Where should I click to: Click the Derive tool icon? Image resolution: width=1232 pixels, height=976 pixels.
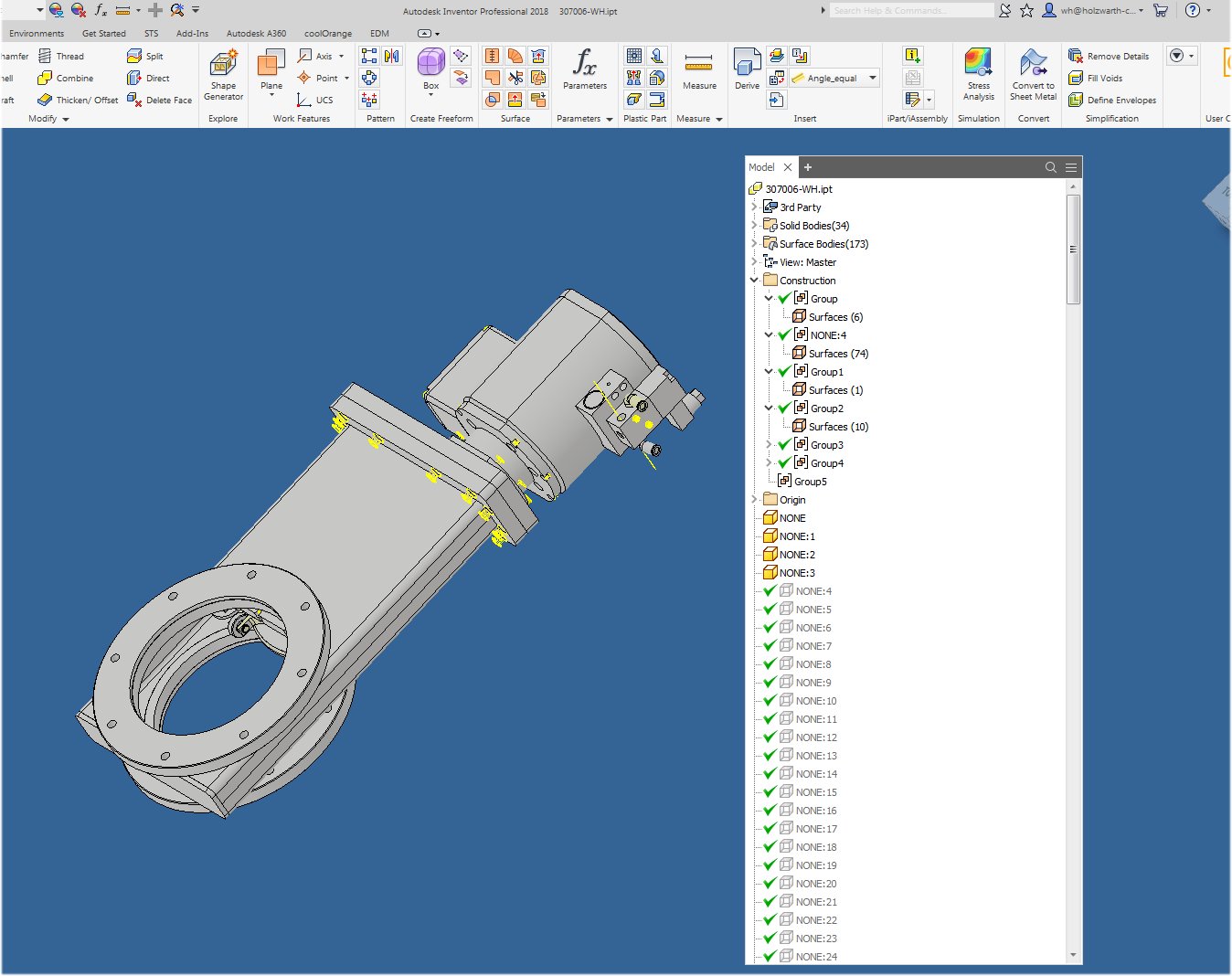pos(747,64)
